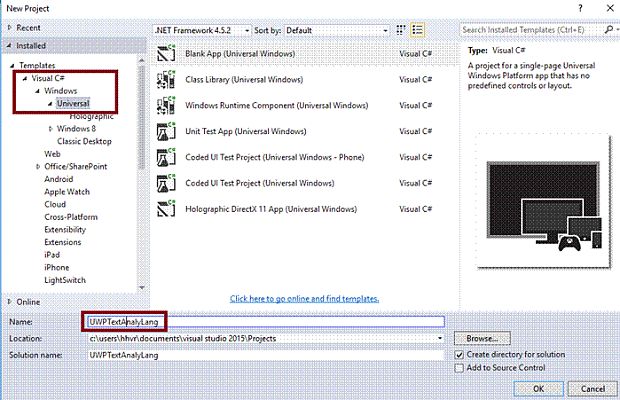
Task: Select Blank App (Universal Windows) template icon
Action: click(166, 53)
